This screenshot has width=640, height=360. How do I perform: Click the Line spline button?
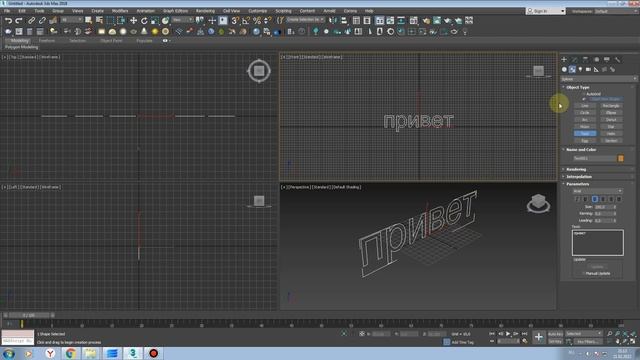click(x=585, y=106)
